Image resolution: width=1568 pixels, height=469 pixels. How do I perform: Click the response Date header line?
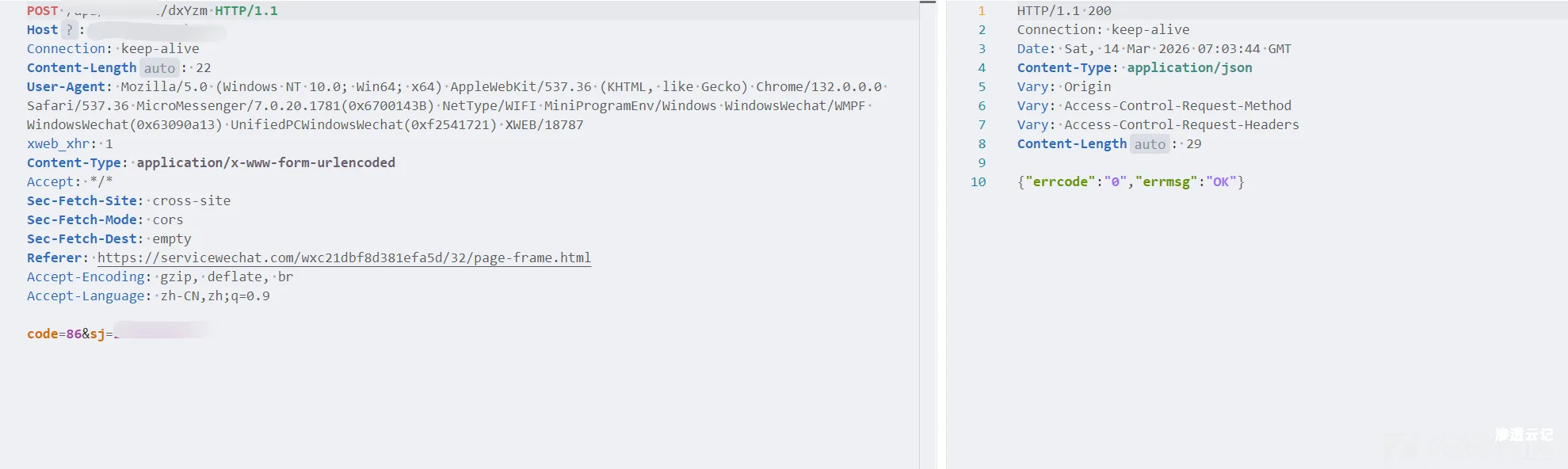(1154, 49)
